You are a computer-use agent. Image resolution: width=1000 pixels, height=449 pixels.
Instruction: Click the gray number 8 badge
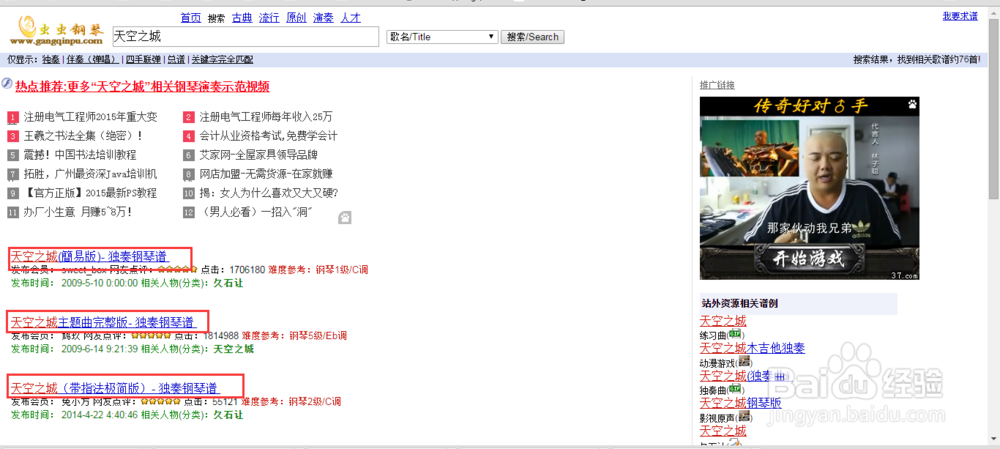pos(189,175)
